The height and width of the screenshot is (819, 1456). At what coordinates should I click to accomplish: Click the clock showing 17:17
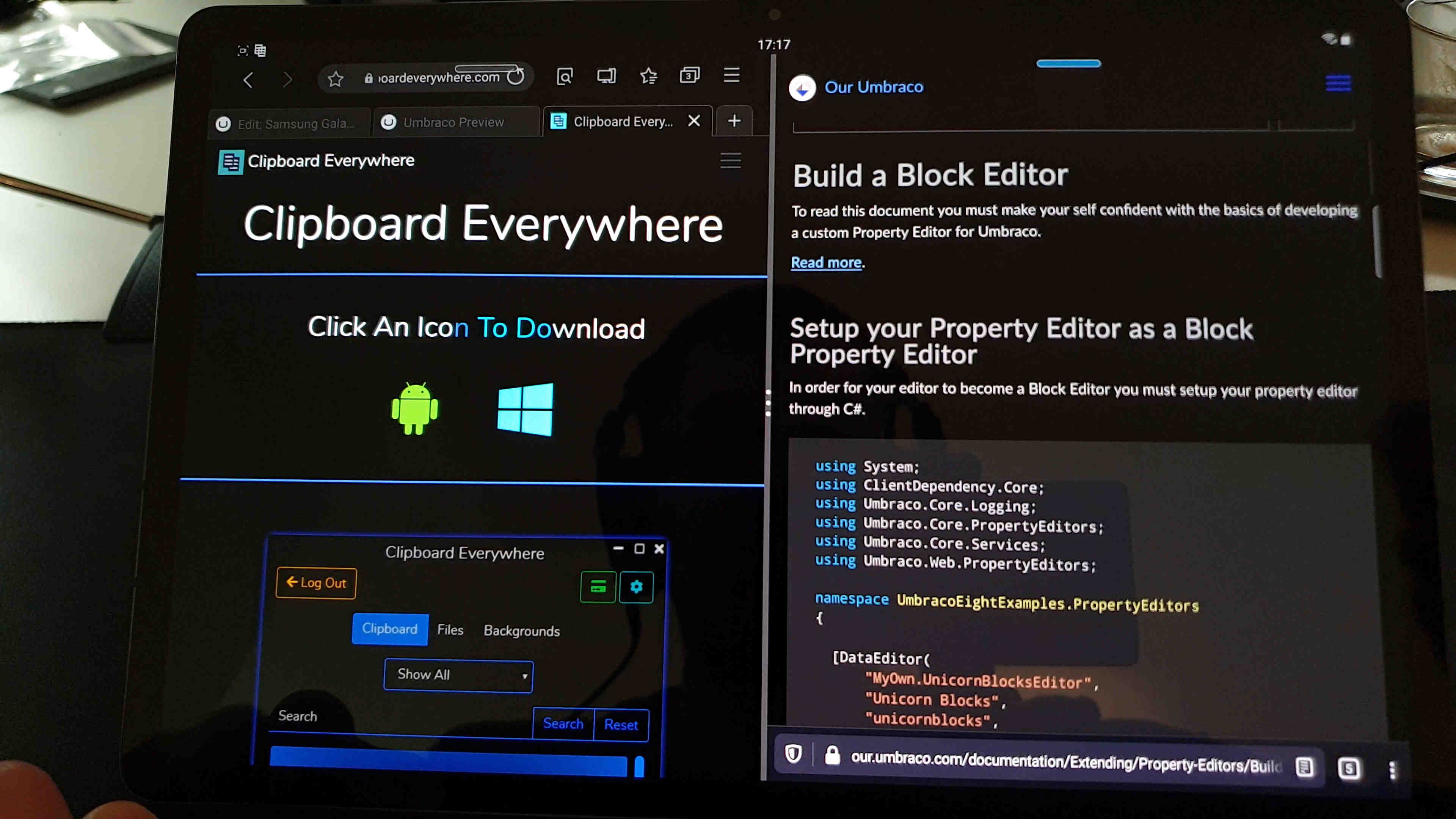[x=774, y=45]
